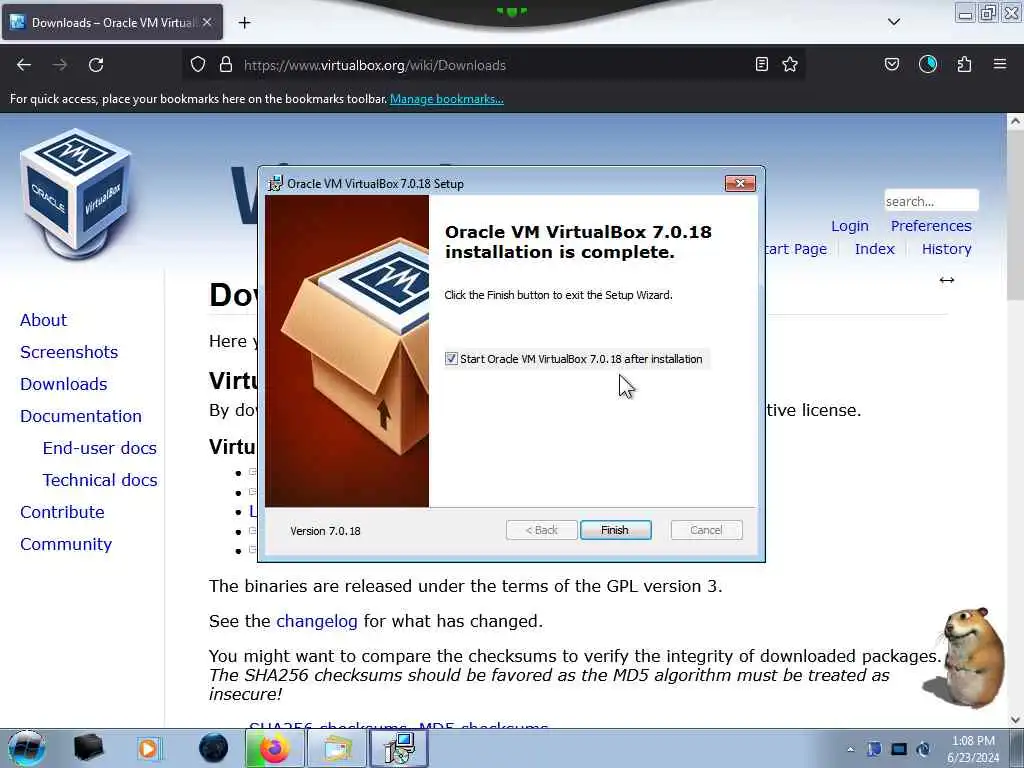Screen dimensions: 1024x768
Task: Open the file explorer taskbar icon
Action: pos(336,748)
